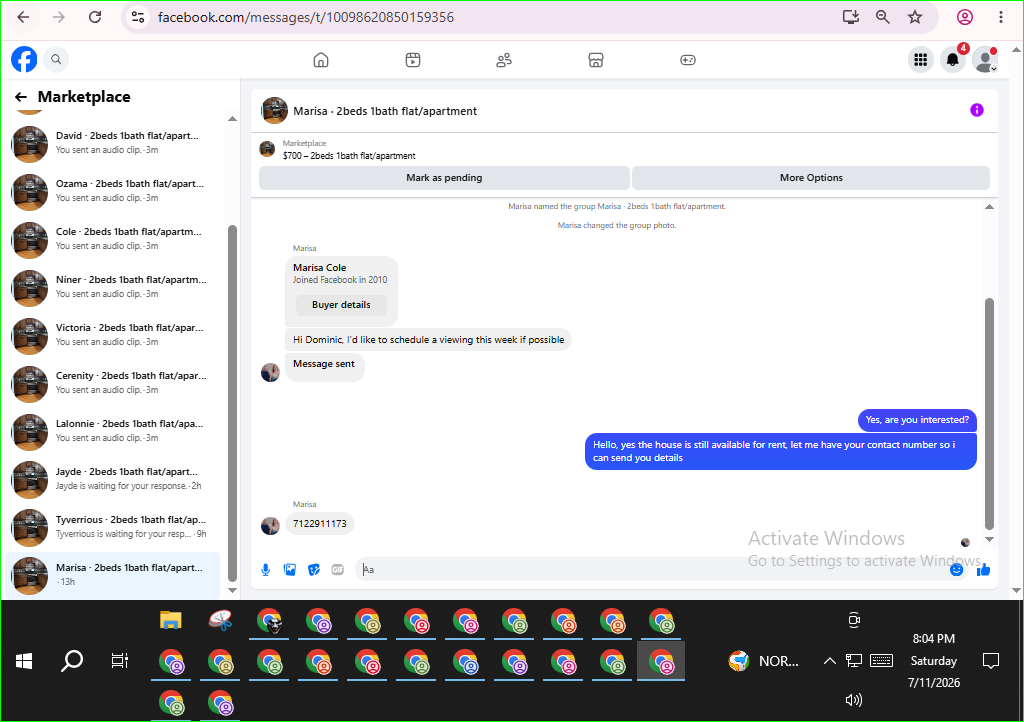Viewport: 1024px width, 722px height.
Task: Open conversation information purple icon
Action: click(976, 110)
